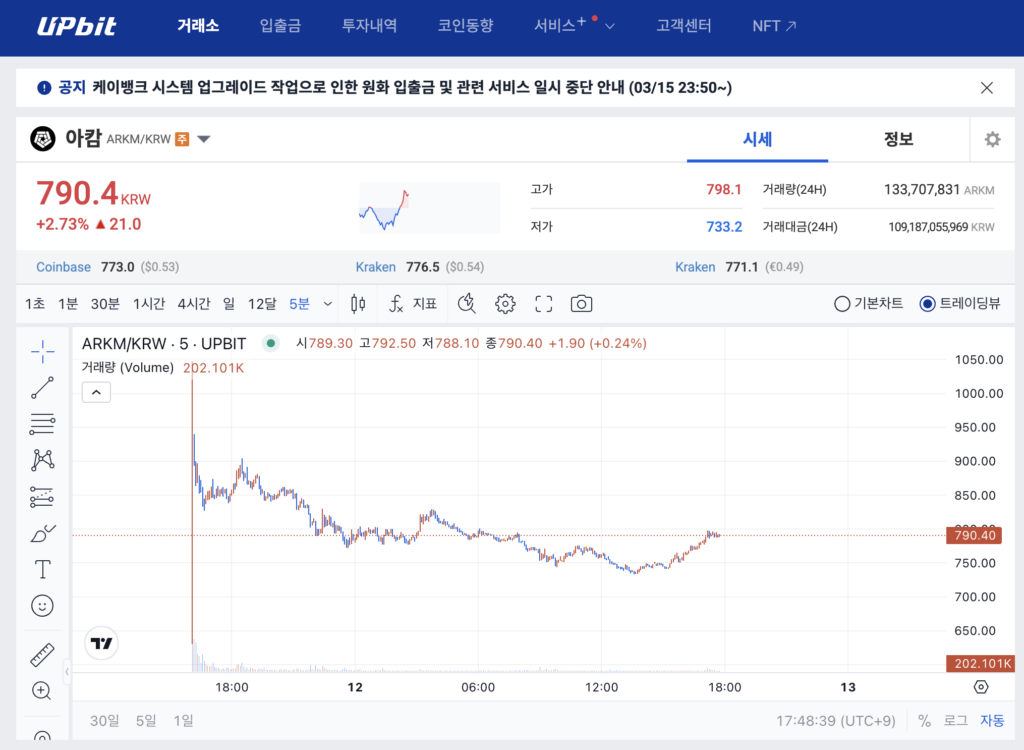This screenshot has height=750, width=1024.
Task: Select the 30분 interval
Action: pyautogui.click(x=104, y=304)
